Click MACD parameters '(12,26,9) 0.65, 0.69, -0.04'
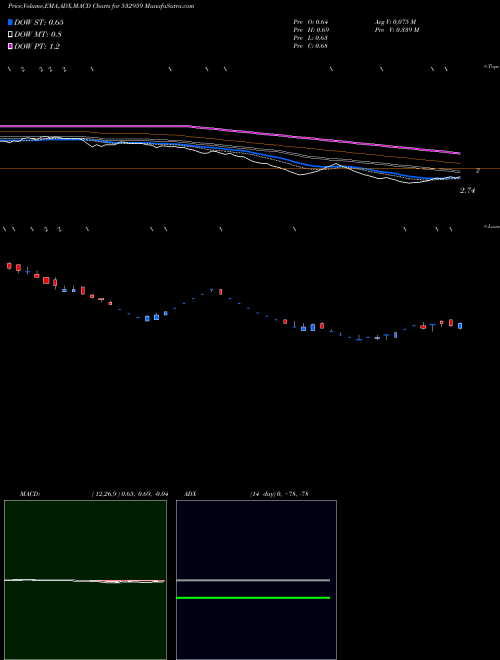Viewport: 500px width, 660px height. 130,494
